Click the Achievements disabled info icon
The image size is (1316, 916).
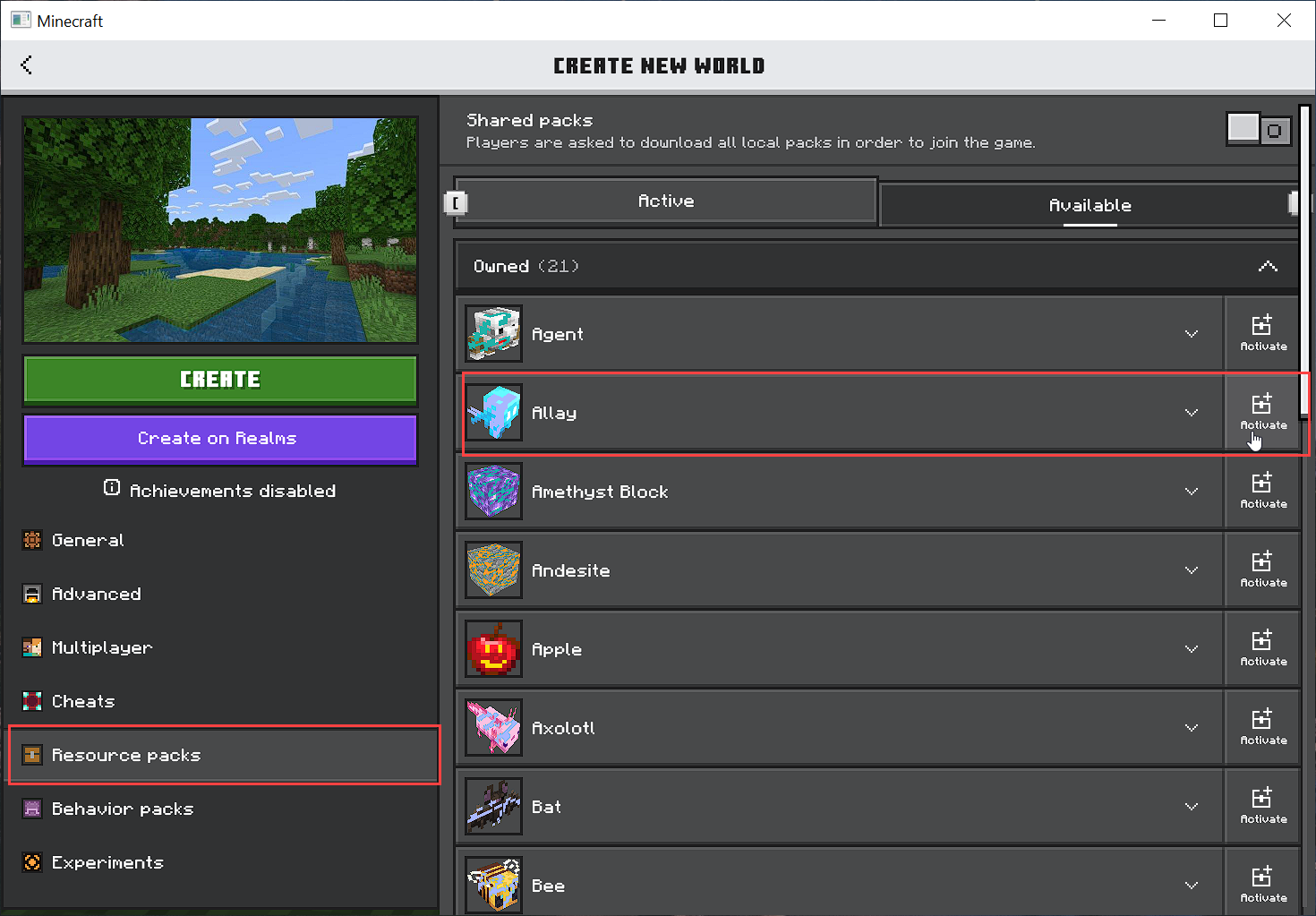coord(112,488)
